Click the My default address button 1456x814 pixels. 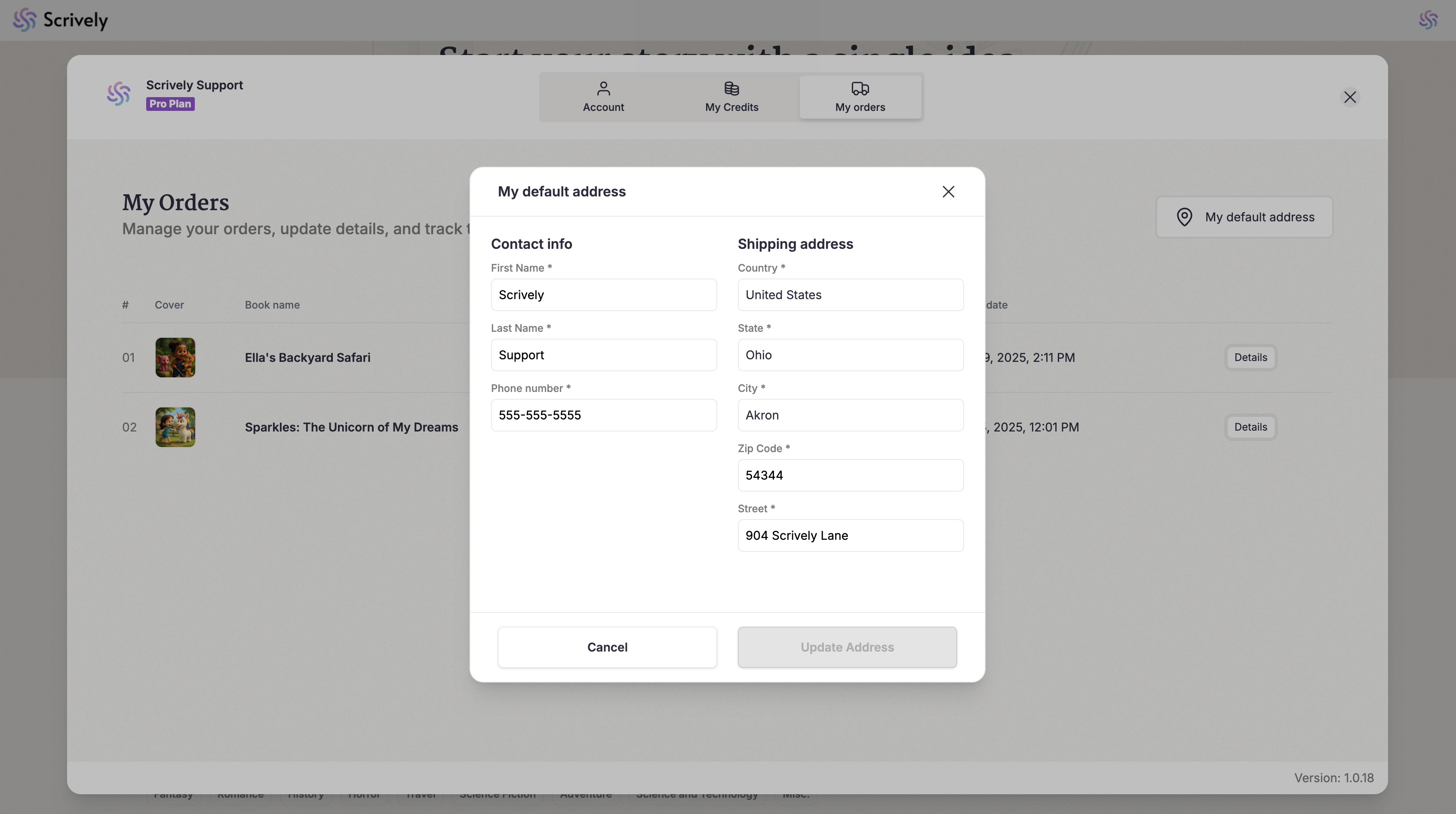[1244, 217]
